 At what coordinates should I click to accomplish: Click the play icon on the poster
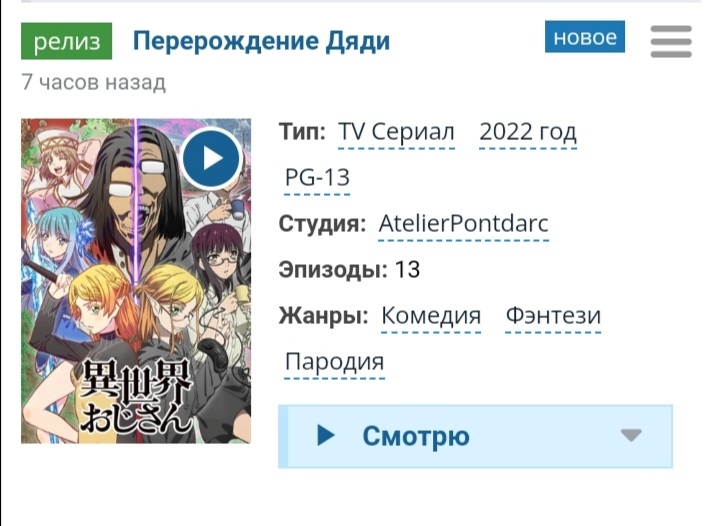[x=211, y=158]
